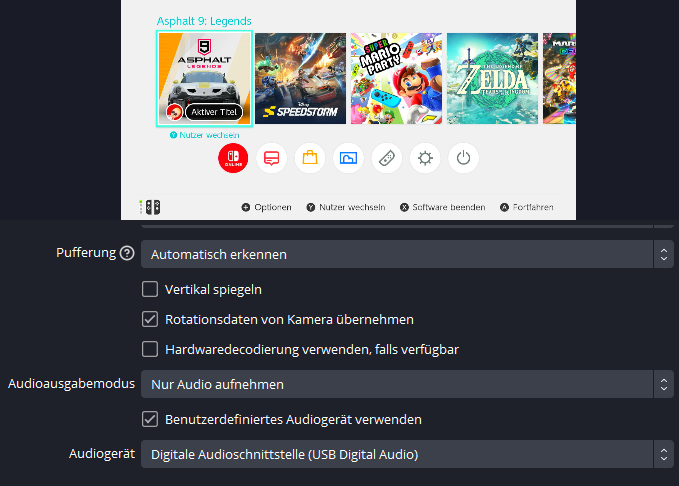
Task: Click the user avatar on Asphalt tile
Action: click(x=174, y=112)
